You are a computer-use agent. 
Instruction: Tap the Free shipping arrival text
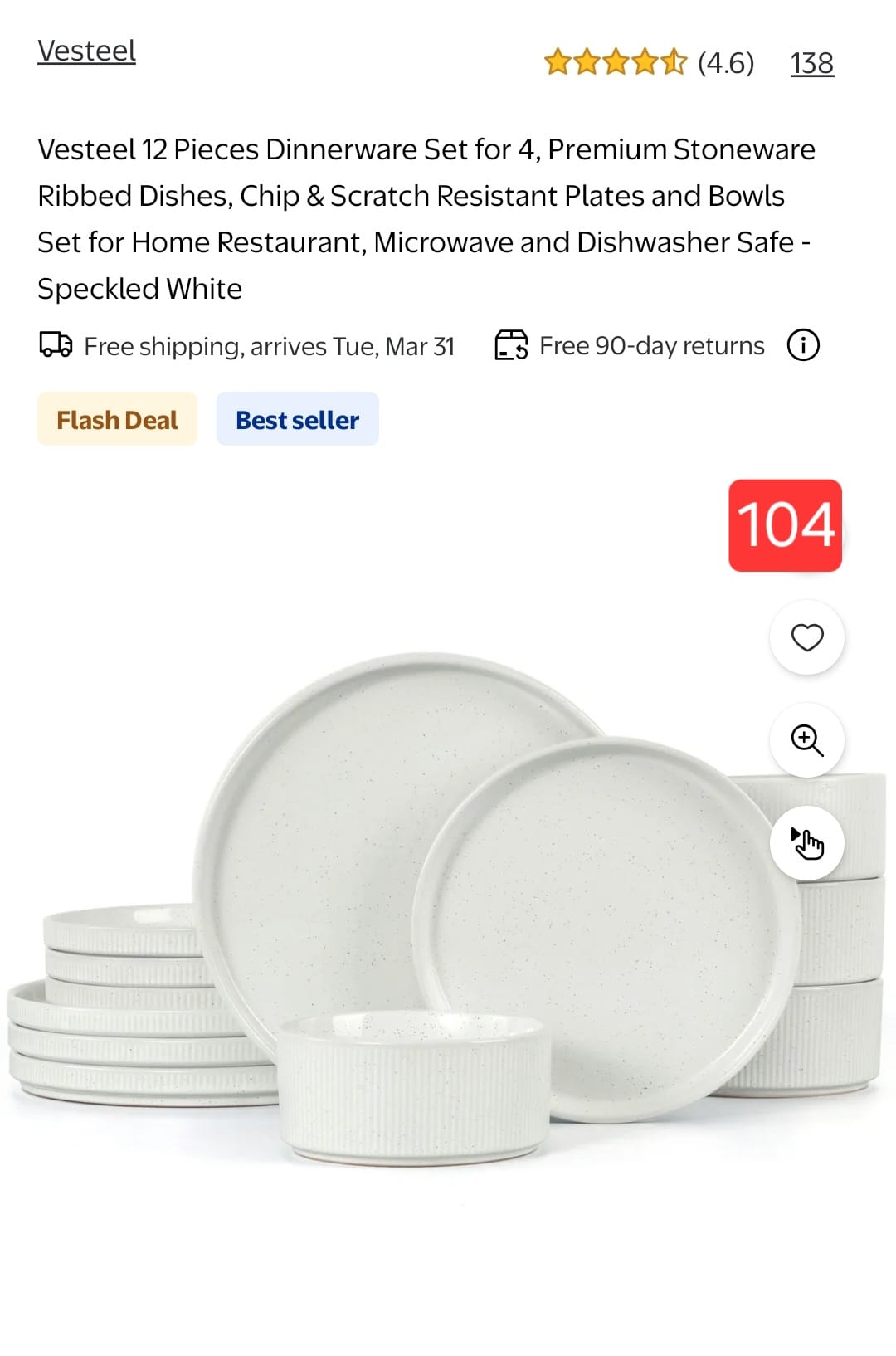pyautogui.click(x=270, y=346)
